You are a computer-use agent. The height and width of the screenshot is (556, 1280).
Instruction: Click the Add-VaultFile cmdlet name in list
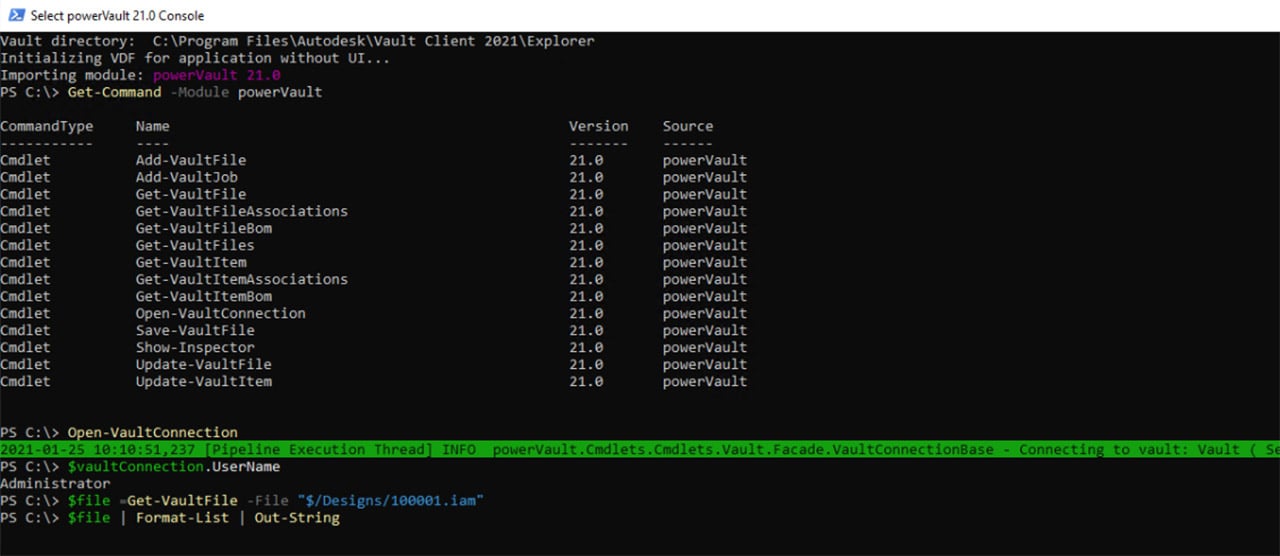pos(190,160)
